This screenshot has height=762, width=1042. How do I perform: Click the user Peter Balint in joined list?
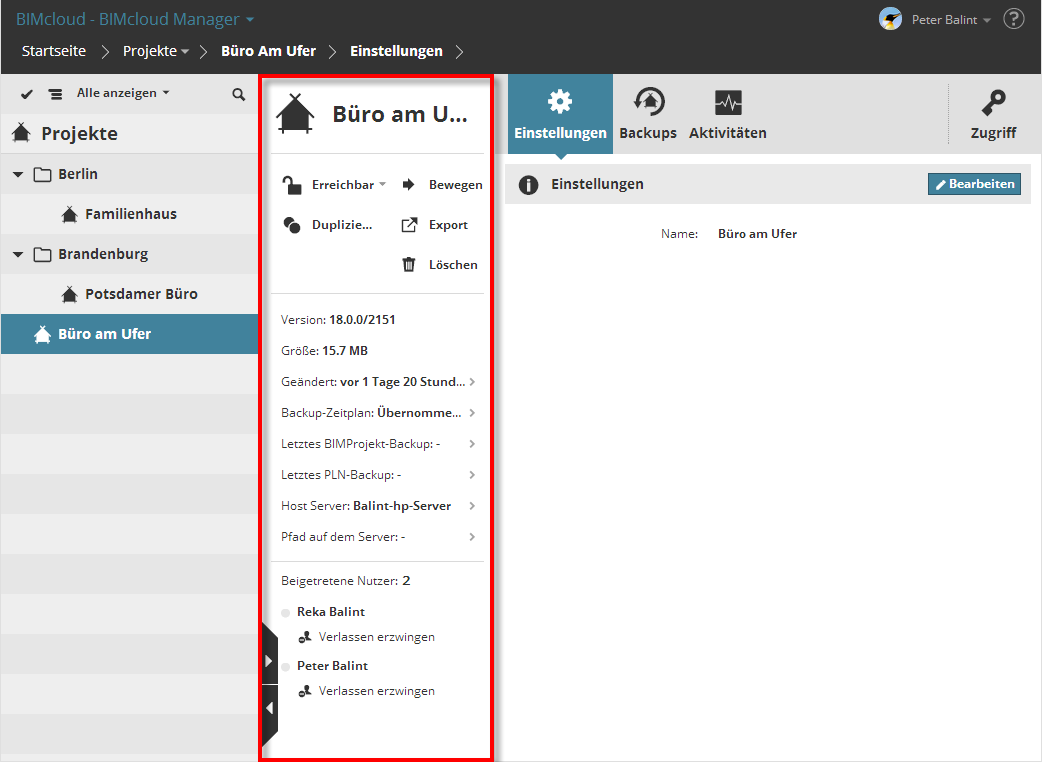click(332, 666)
